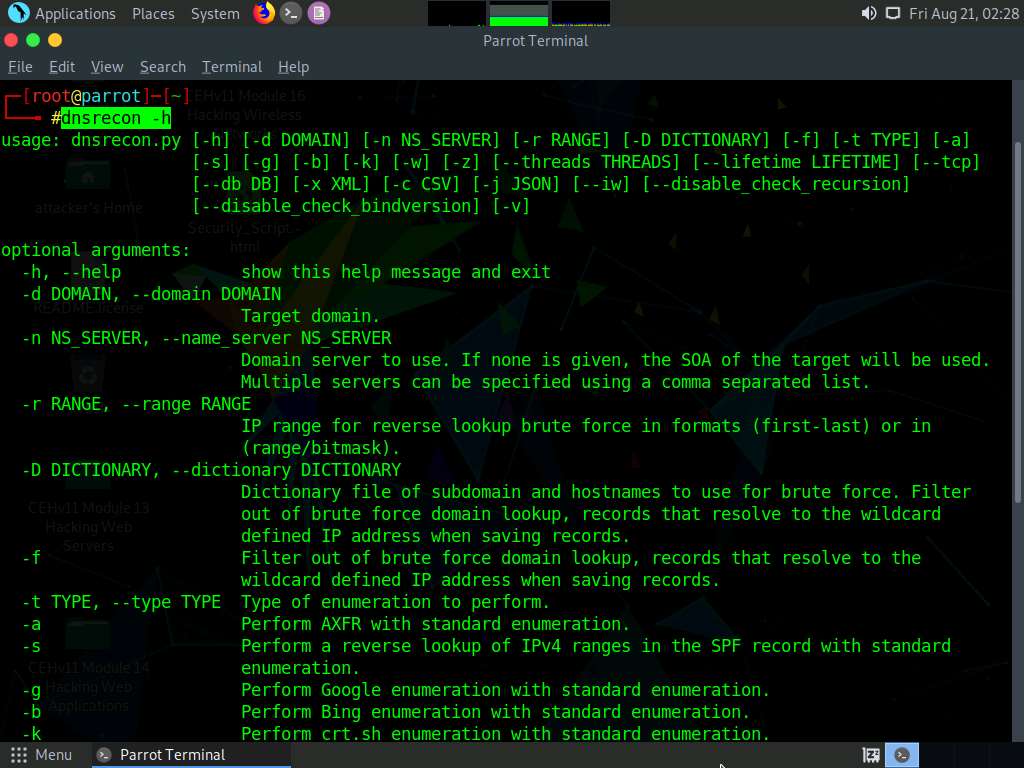
Task: Click '-t TYPE, --type TYPE' option
Action: coord(121,602)
